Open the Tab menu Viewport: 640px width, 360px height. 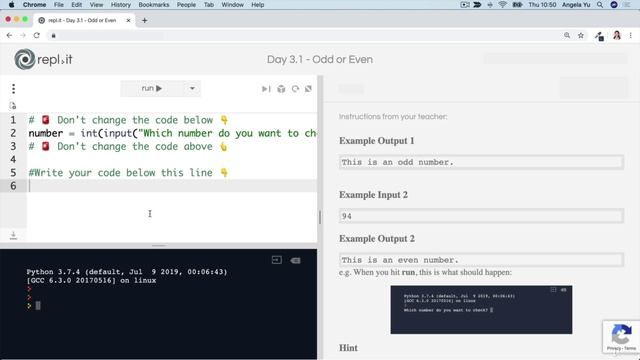209,5
